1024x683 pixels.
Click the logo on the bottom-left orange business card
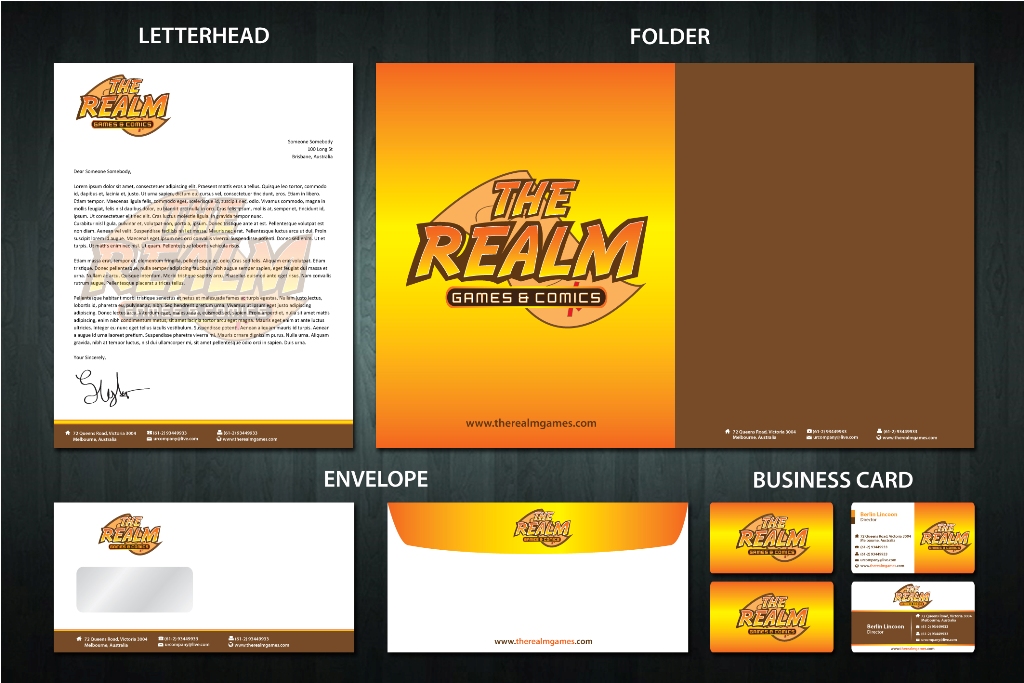click(x=771, y=615)
